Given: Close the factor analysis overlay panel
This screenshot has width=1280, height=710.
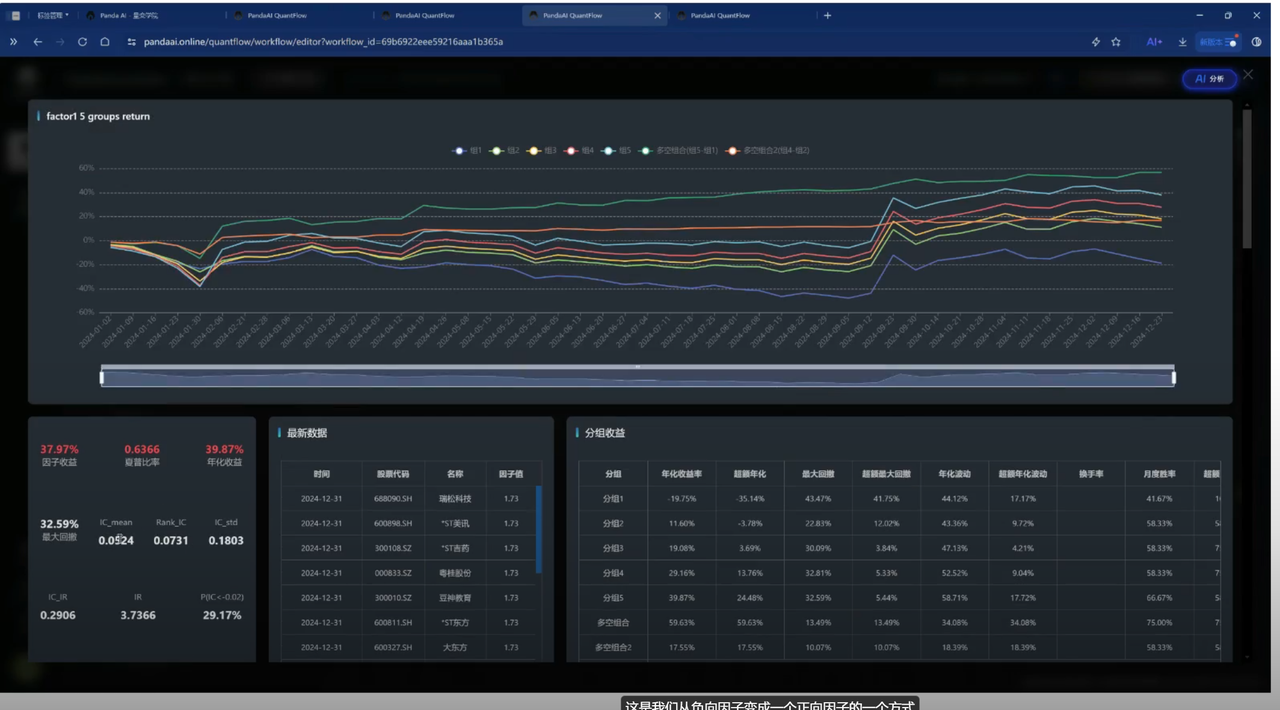Looking at the screenshot, I should tap(1247, 76).
